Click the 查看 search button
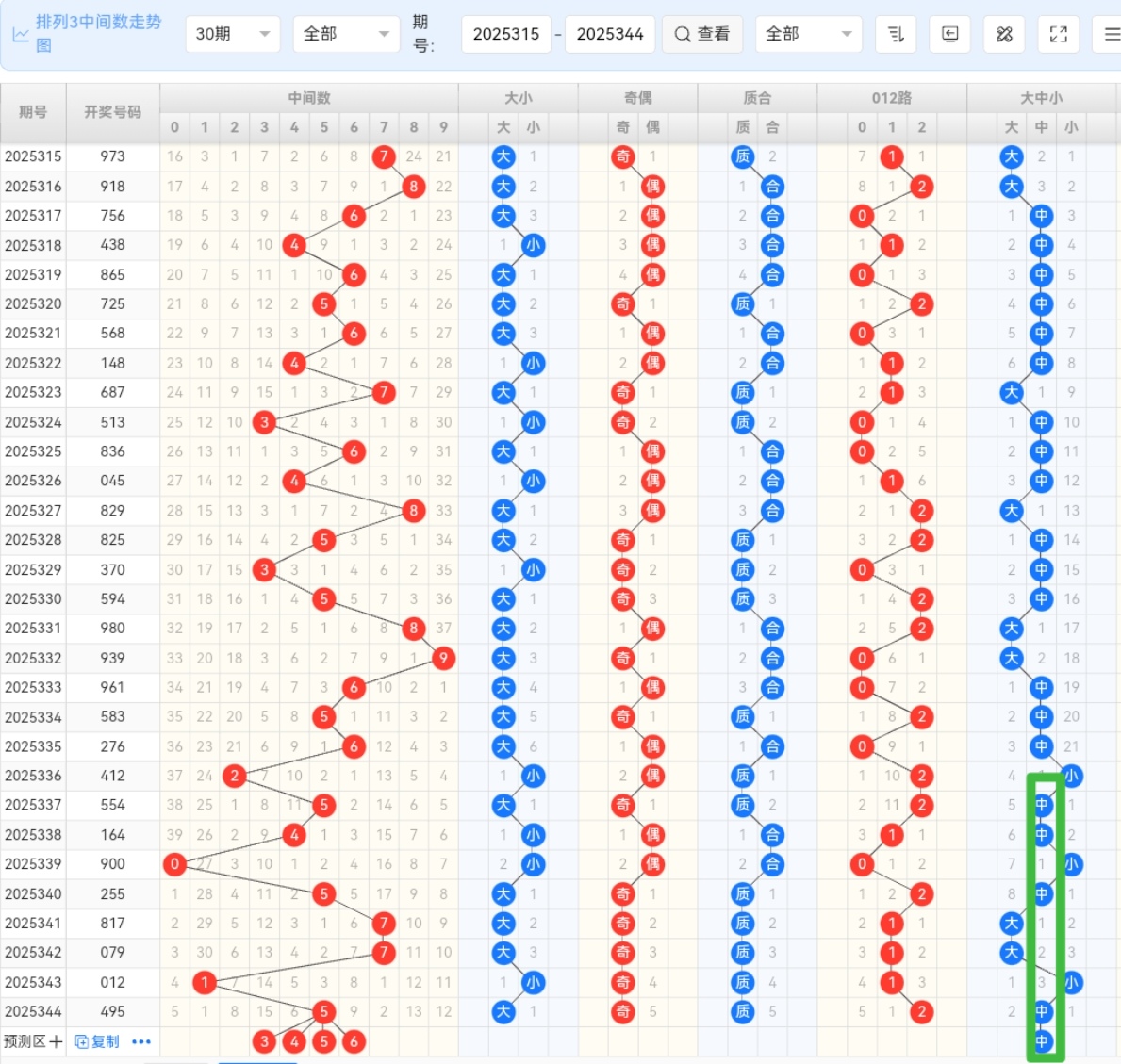The width and height of the screenshot is (1121, 1064). tap(702, 34)
